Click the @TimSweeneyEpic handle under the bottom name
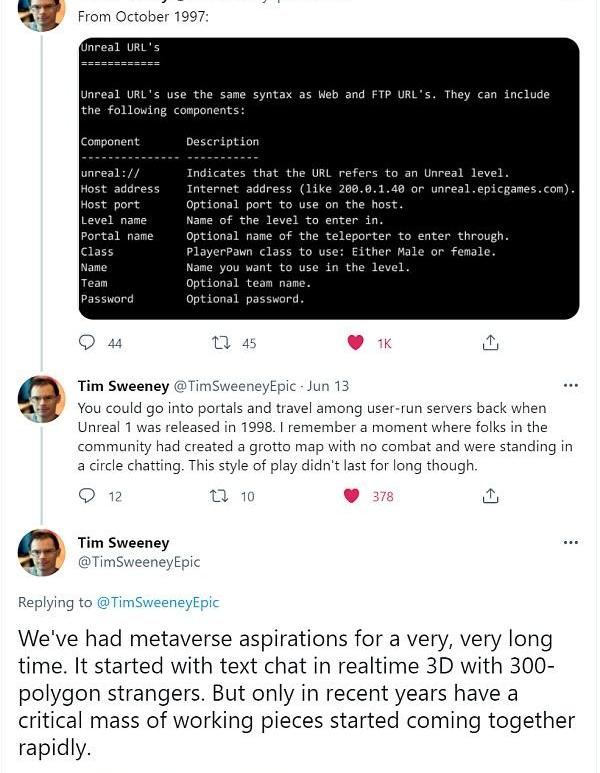 [139, 562]
